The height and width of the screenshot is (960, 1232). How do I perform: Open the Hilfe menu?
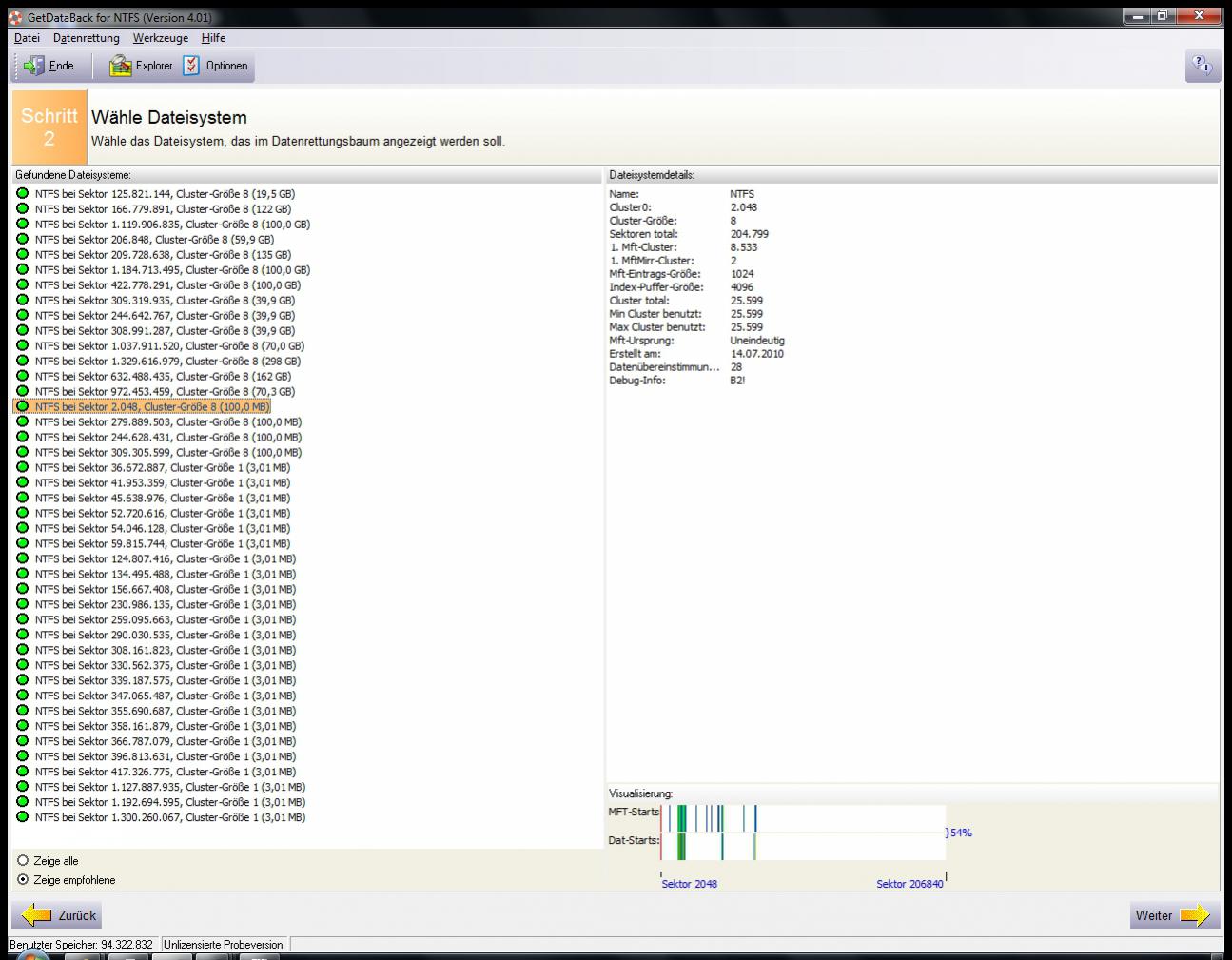pyautogui.click(x=213, y=38)
